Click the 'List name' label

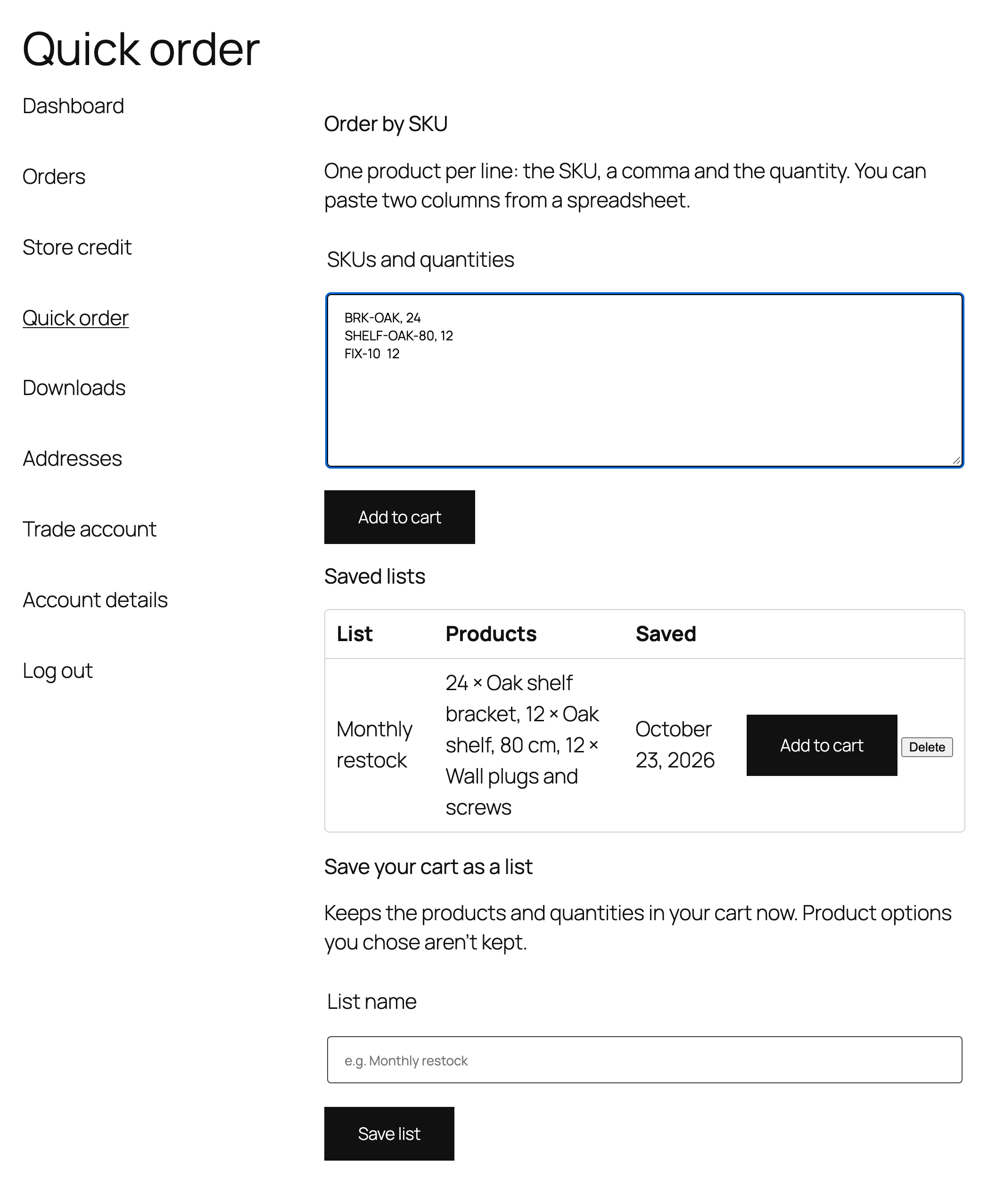coord(371,1001)
